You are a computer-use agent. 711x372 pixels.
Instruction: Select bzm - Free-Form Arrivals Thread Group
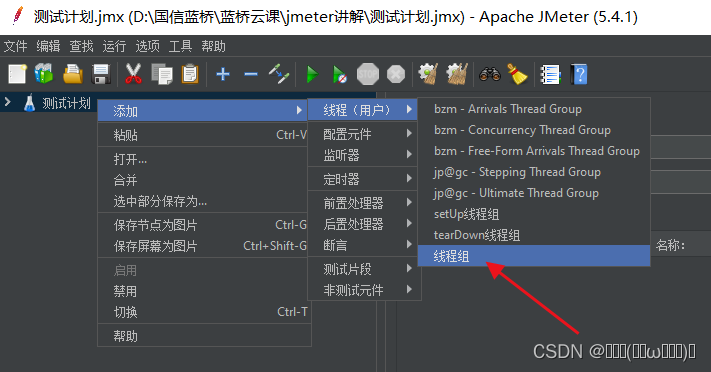click(x=534, y=151)
